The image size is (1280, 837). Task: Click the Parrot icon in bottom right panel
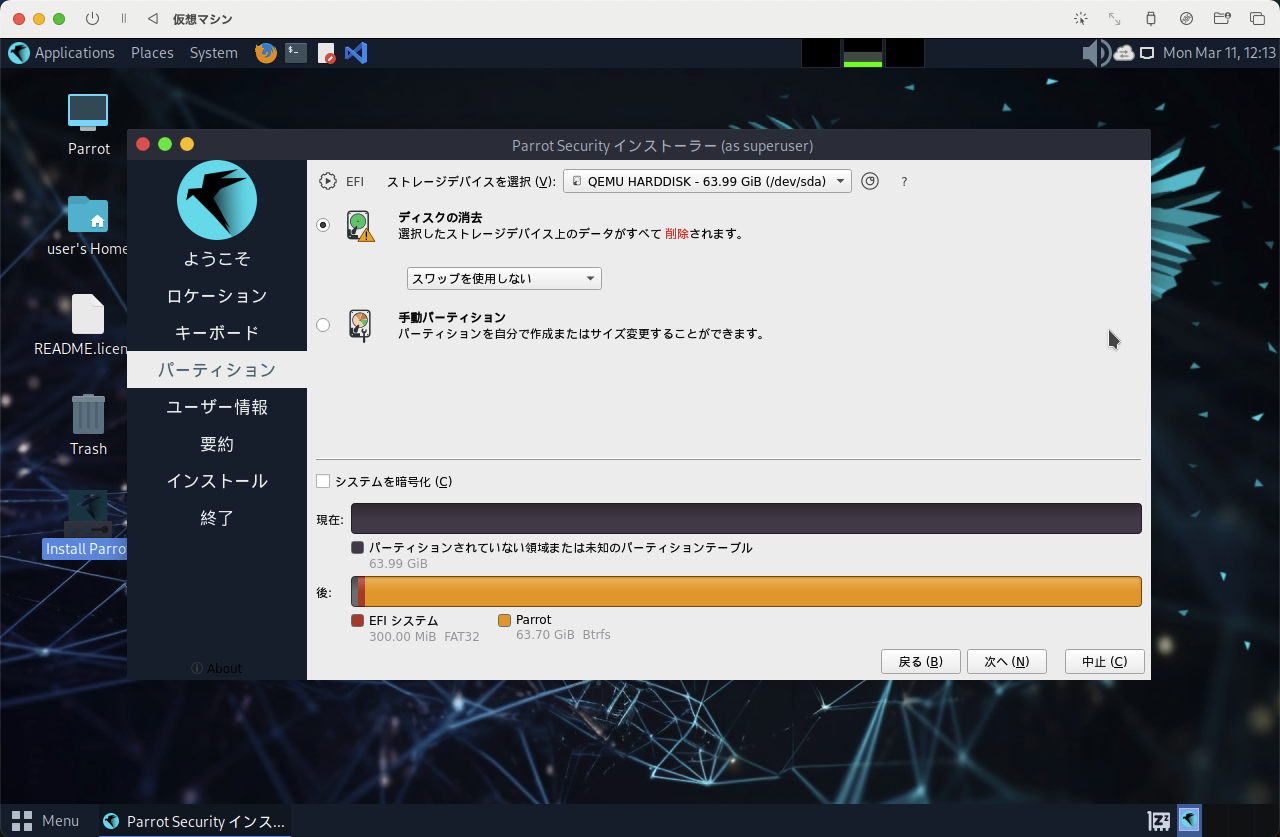point(1189,821)
